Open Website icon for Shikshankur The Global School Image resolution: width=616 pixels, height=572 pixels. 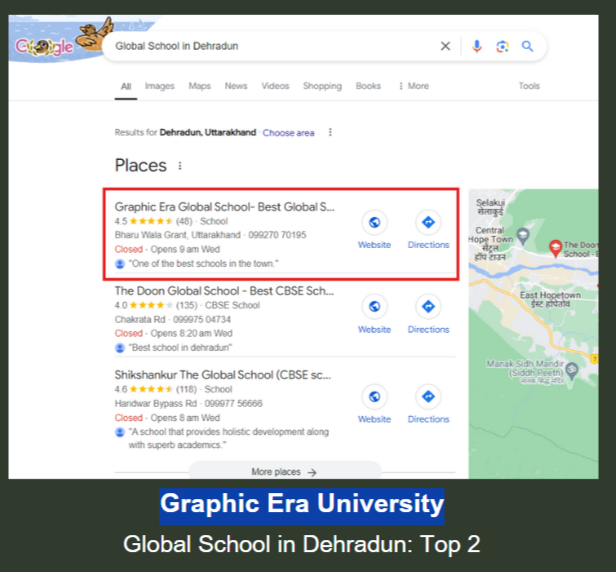pos(374,396)
